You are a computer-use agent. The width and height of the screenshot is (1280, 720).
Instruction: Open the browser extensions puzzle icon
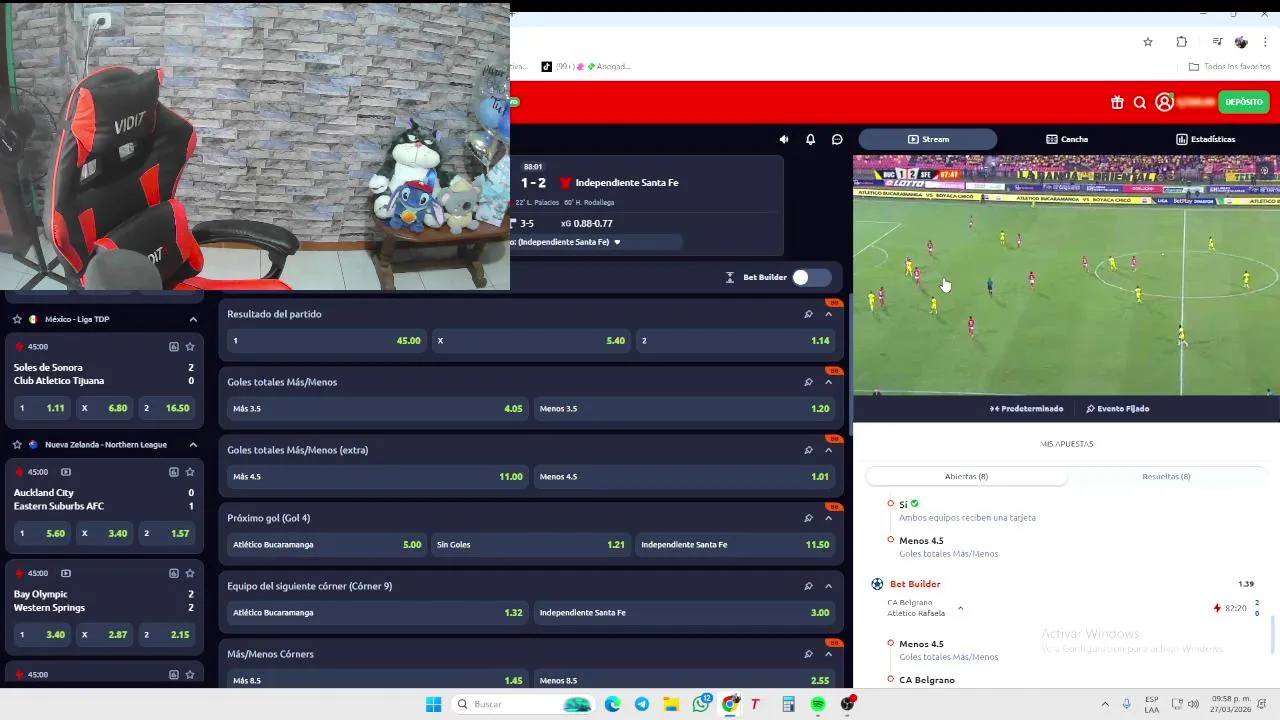[1182, 42]
